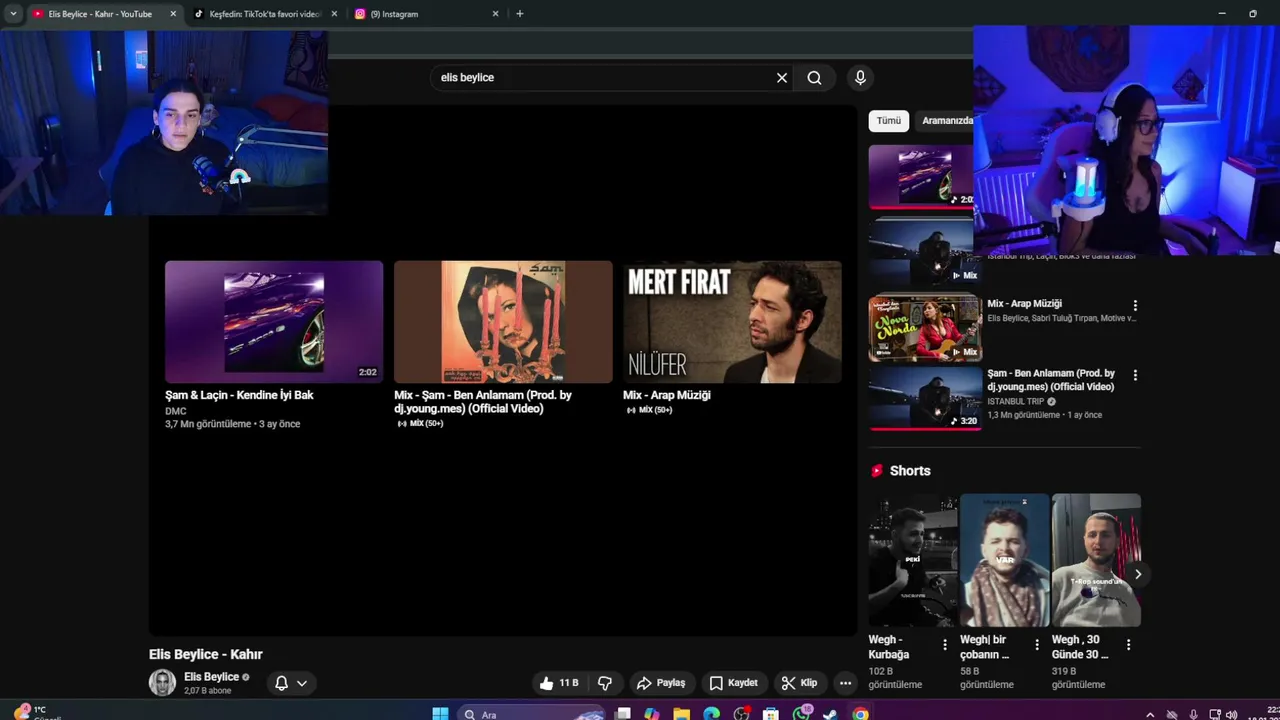Open a new browser tab

[519, 14]
